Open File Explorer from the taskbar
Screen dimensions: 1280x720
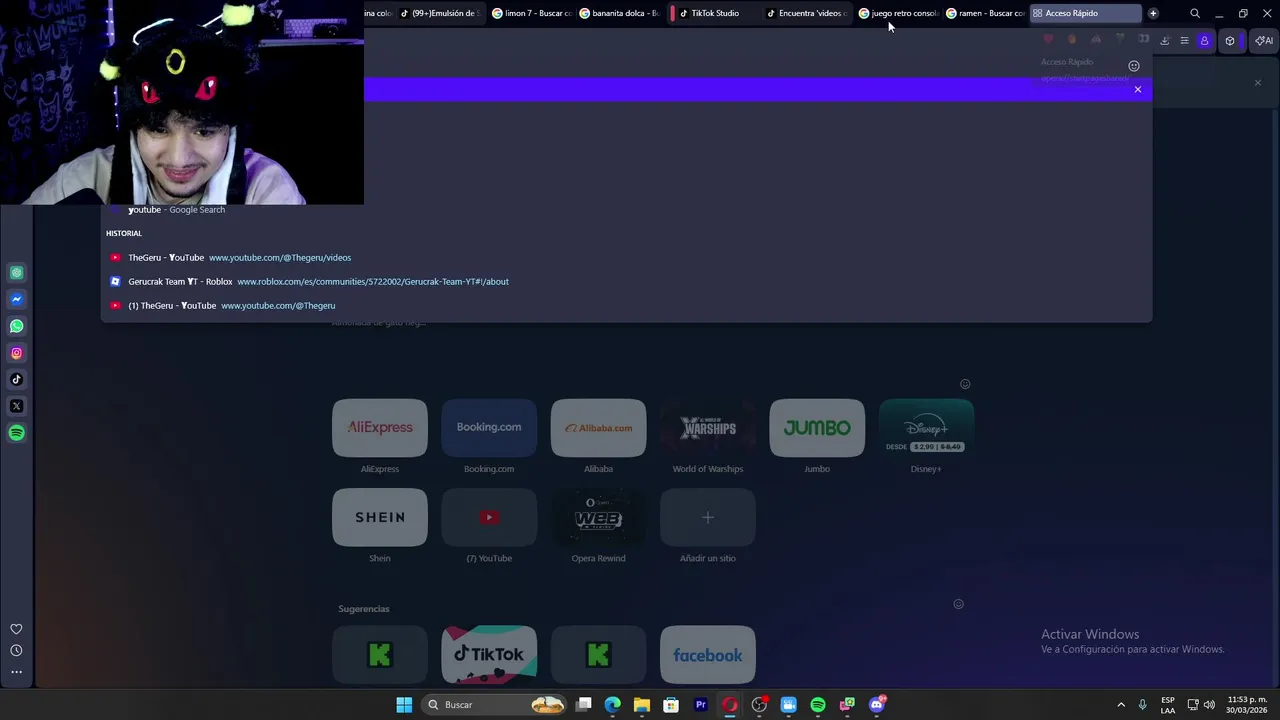coord(642,705)
